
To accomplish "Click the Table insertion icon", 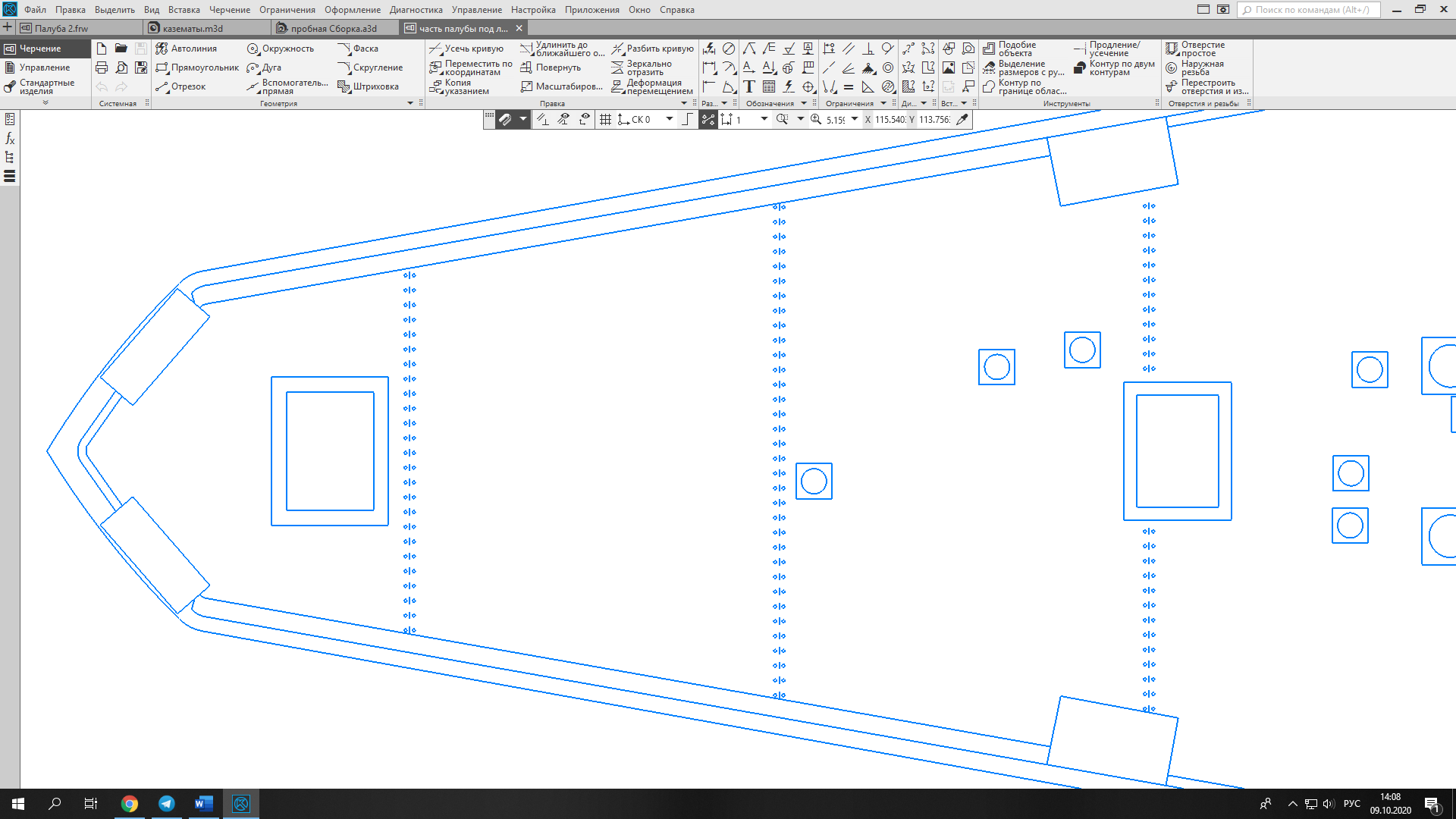I will coord(769,86).
